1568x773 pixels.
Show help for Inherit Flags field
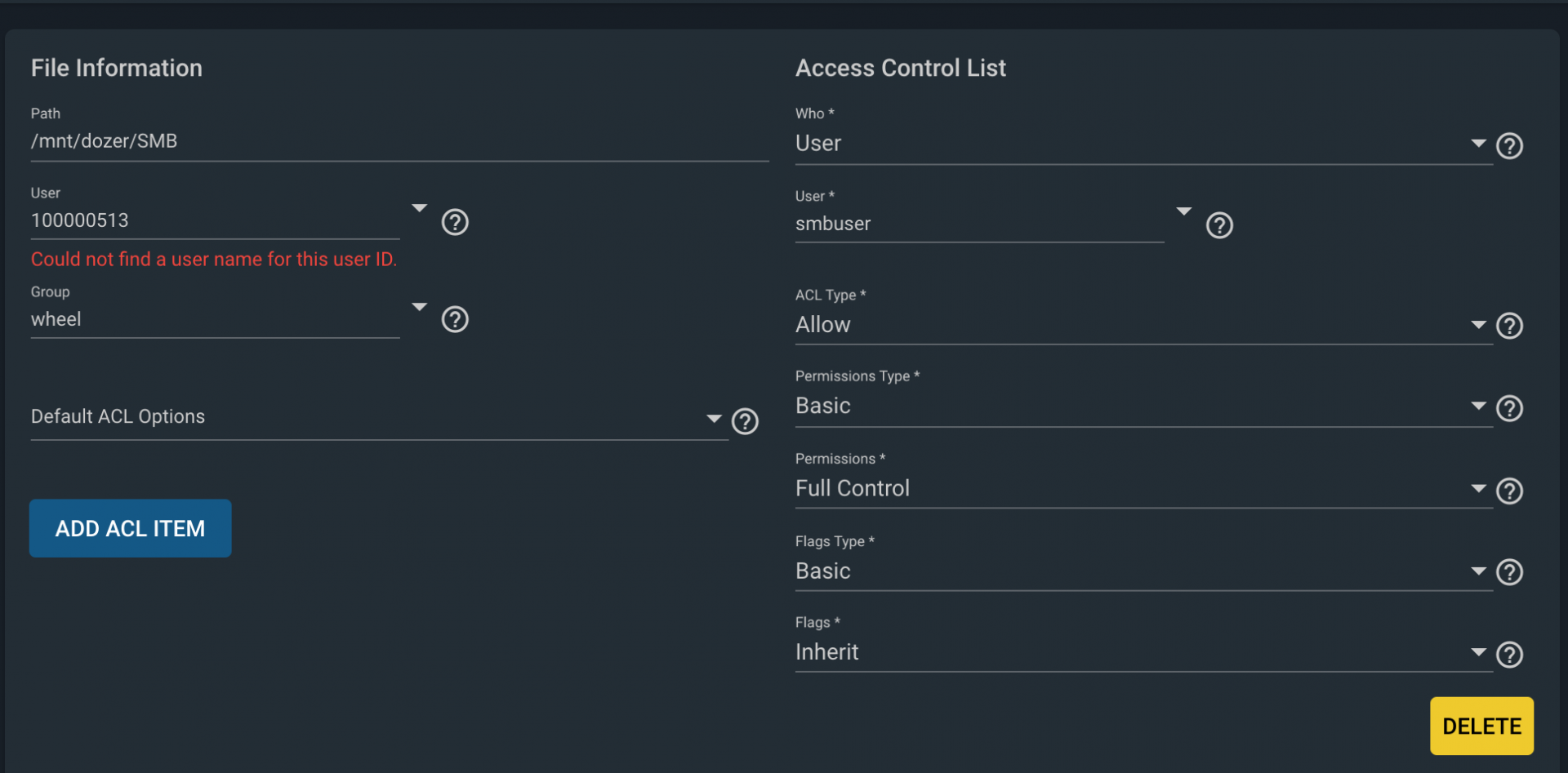[1509, 654]
